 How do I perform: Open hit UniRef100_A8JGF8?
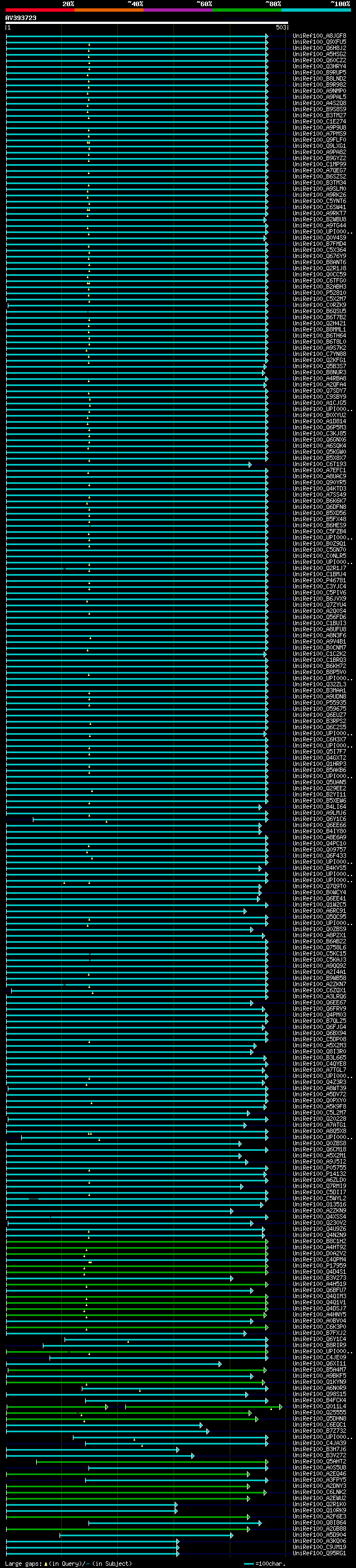(319, 36)
